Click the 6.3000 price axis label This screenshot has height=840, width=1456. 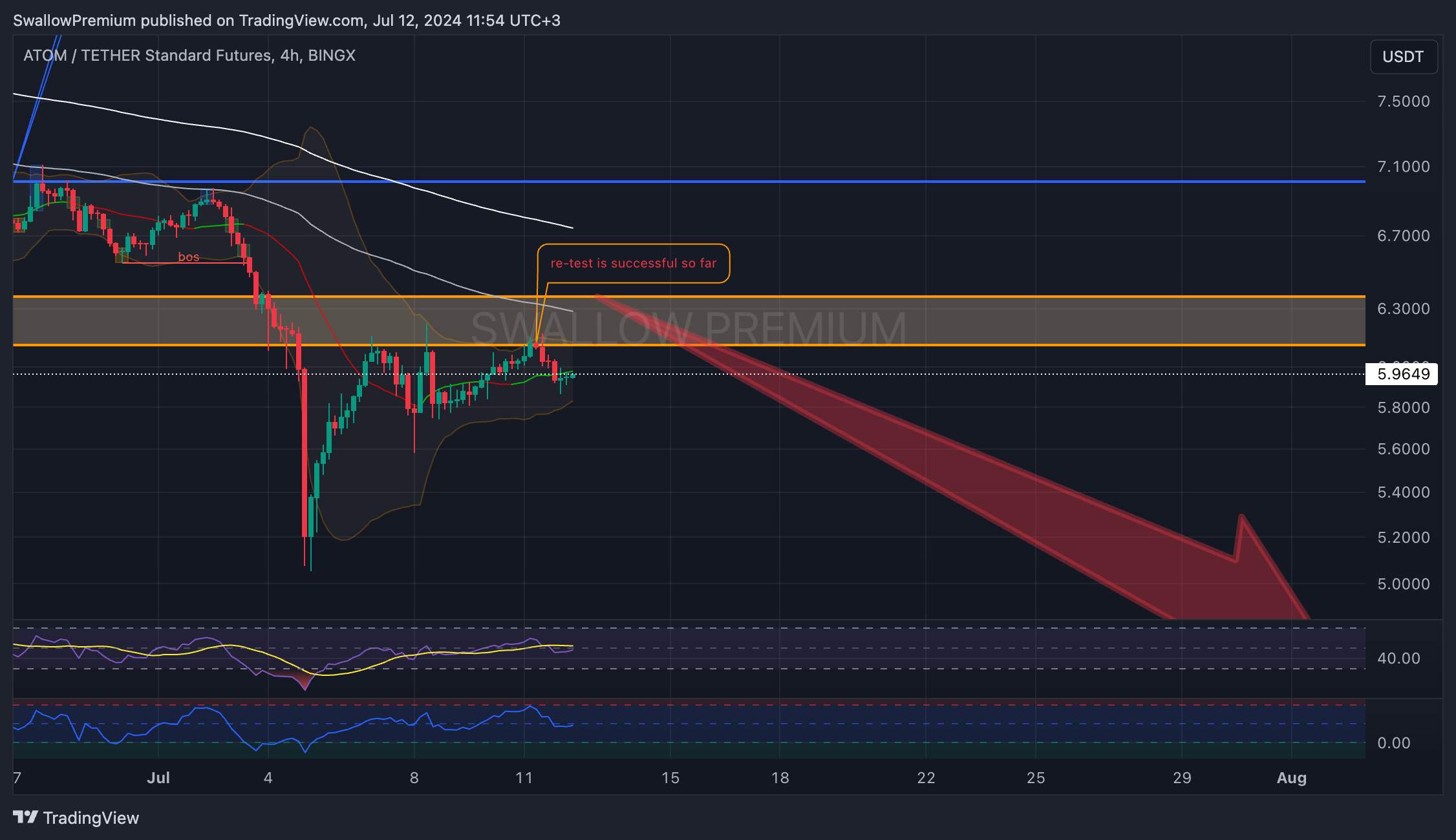pos(1404,309)
